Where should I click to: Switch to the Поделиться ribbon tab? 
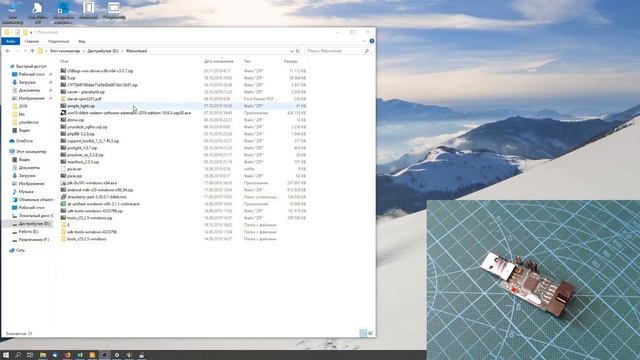pos(58,41)
